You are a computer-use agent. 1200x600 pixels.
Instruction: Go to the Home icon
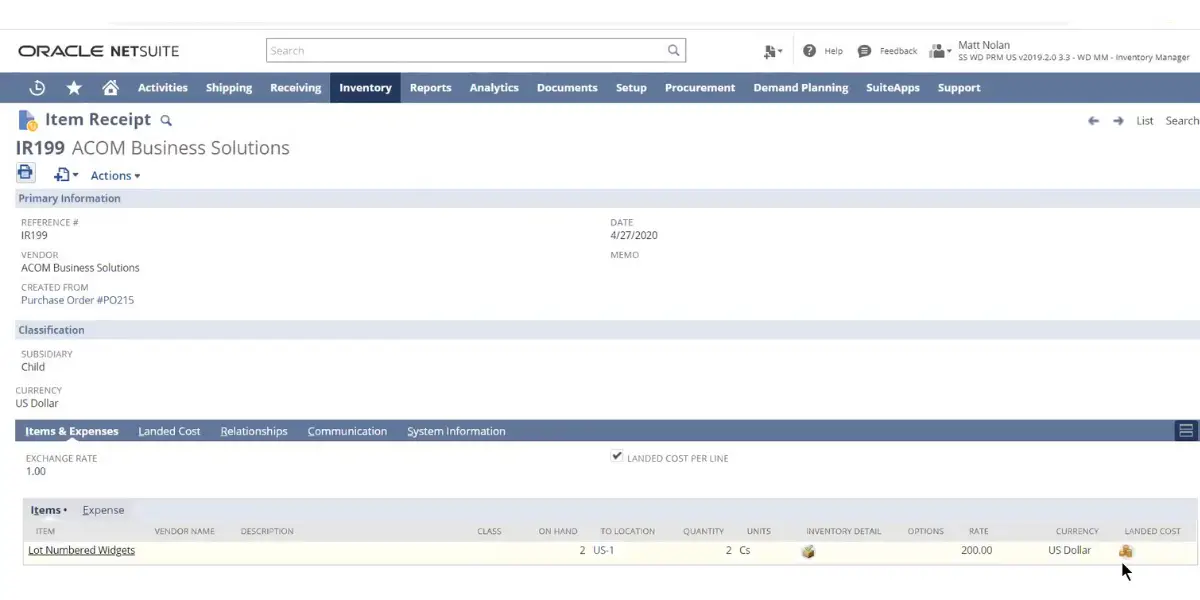[x=111, y=88]
